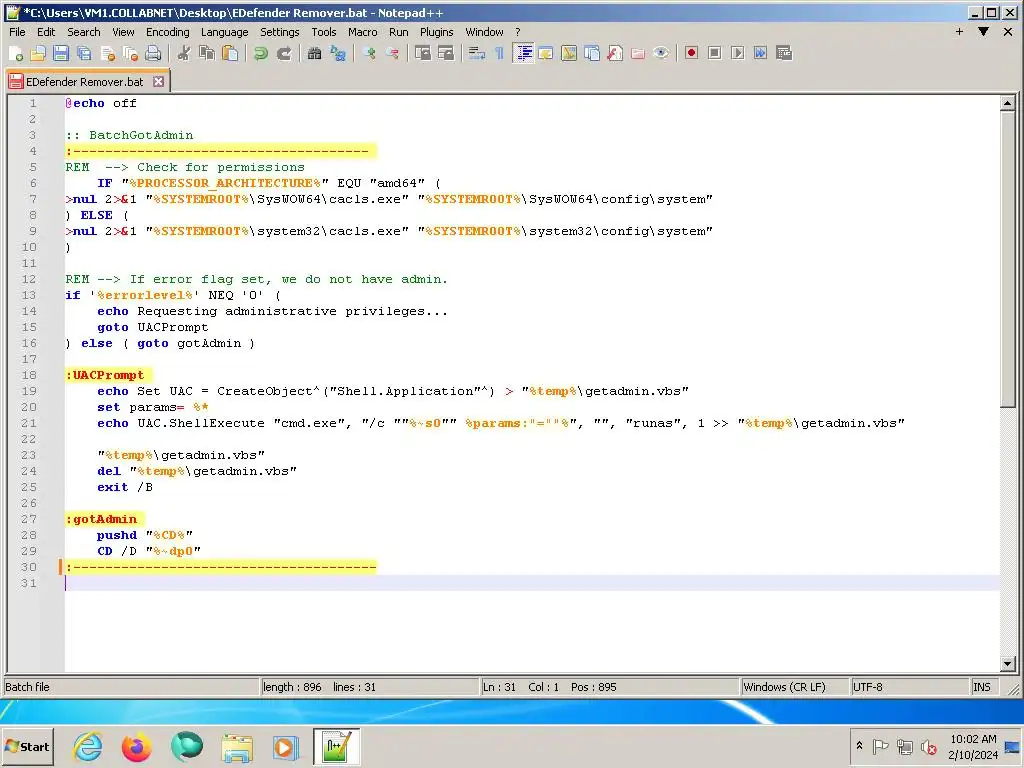The height and width of the screenshot is (768, 1024).
Task: Save the current file with the diskette icon
Action: (61, 54)
